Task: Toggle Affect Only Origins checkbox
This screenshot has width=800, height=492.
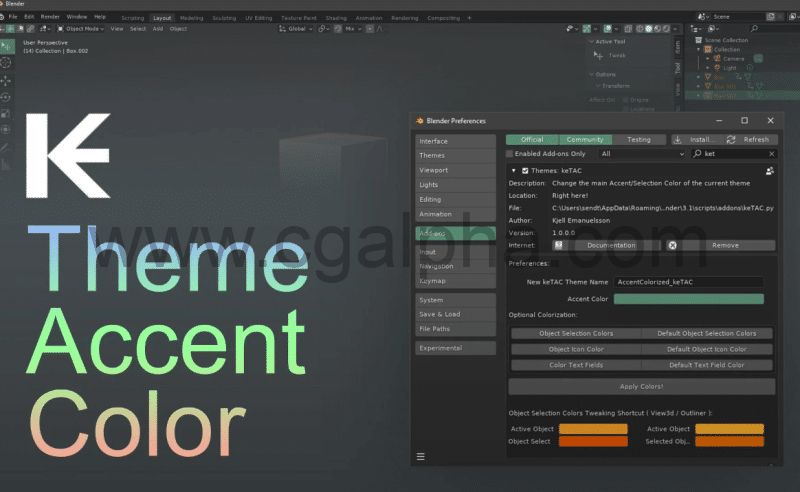Action: (626, 100)
